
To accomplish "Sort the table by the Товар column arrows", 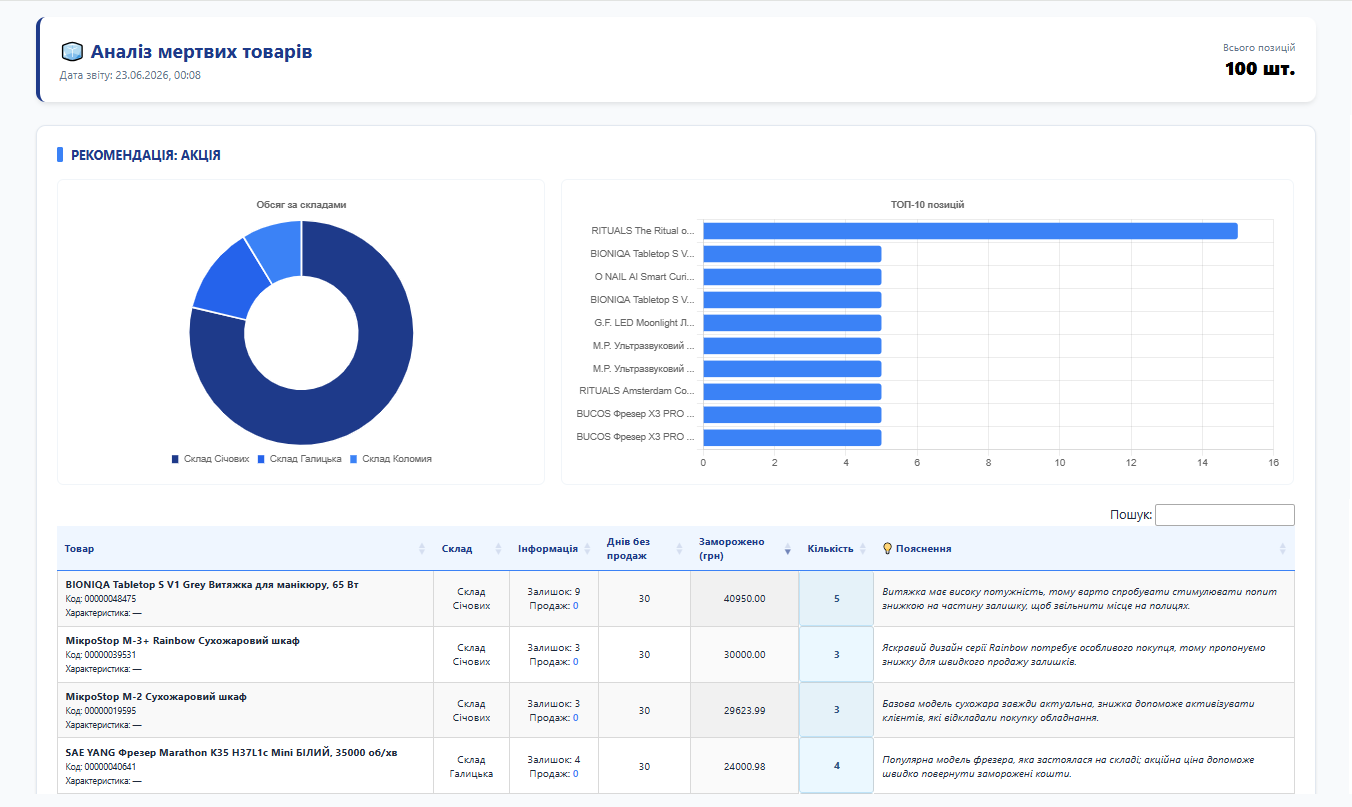I will (422, 549).
